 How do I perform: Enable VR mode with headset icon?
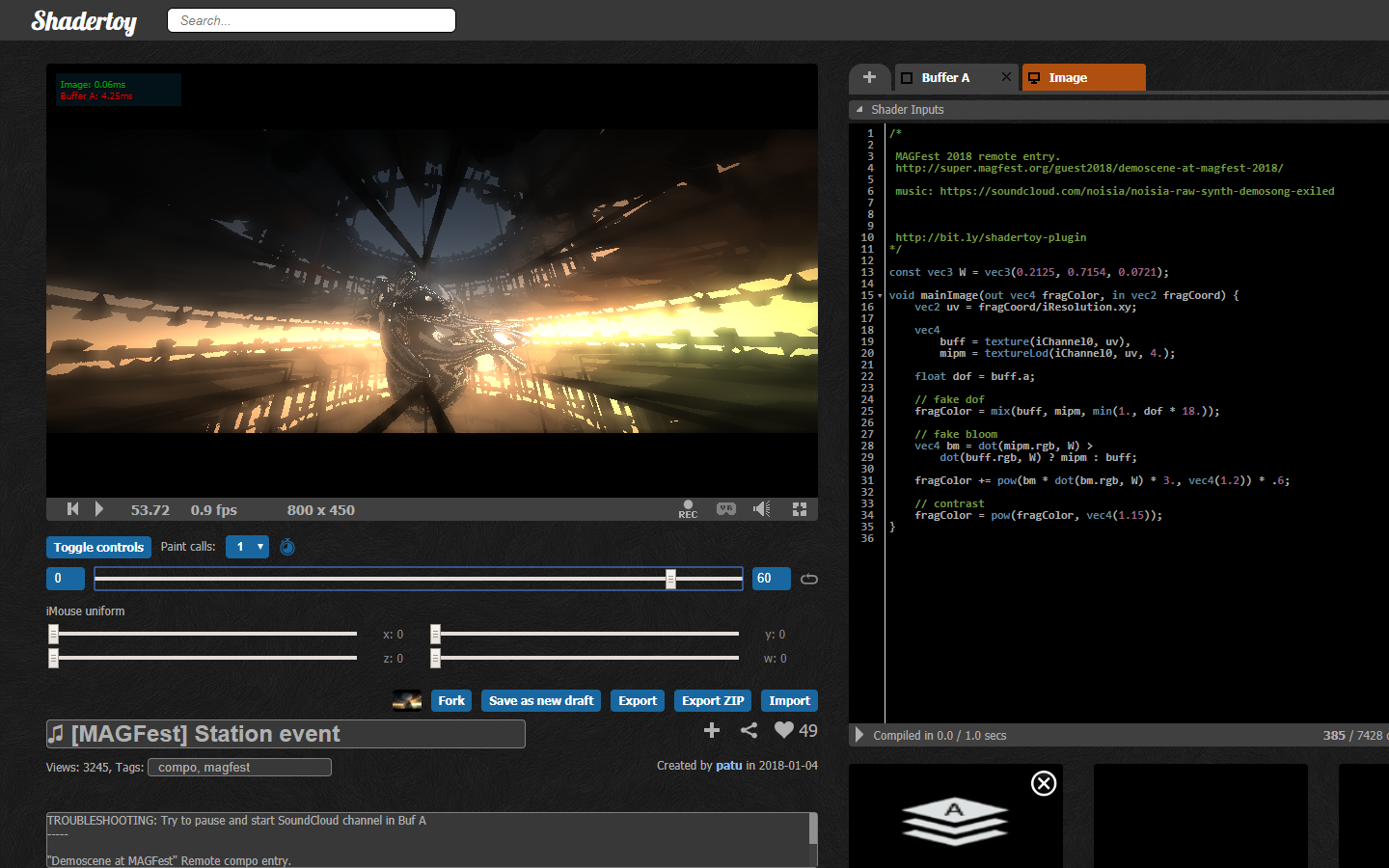[725, 509]
